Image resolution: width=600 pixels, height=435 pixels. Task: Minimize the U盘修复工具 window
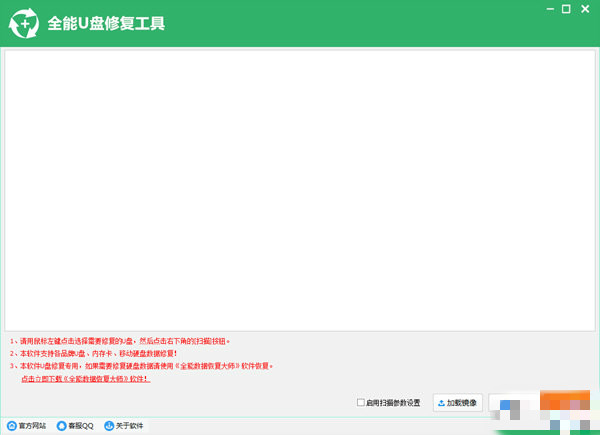550,9
